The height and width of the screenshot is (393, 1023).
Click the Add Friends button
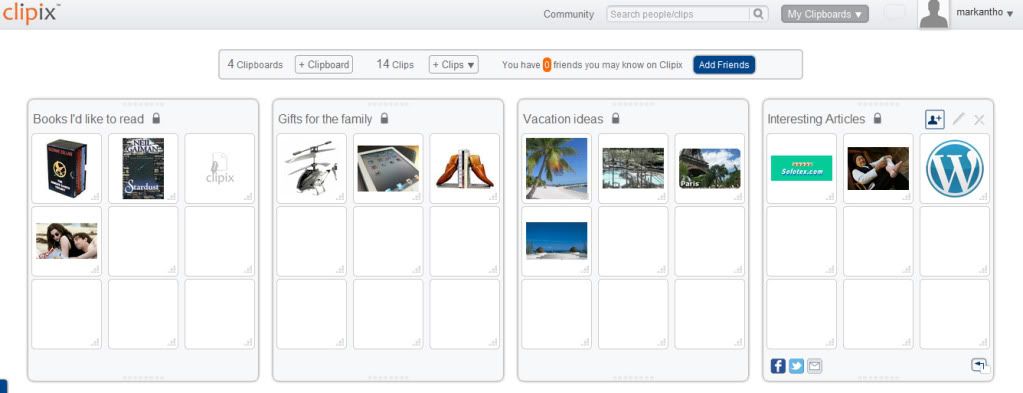click(x=724, y=65)
